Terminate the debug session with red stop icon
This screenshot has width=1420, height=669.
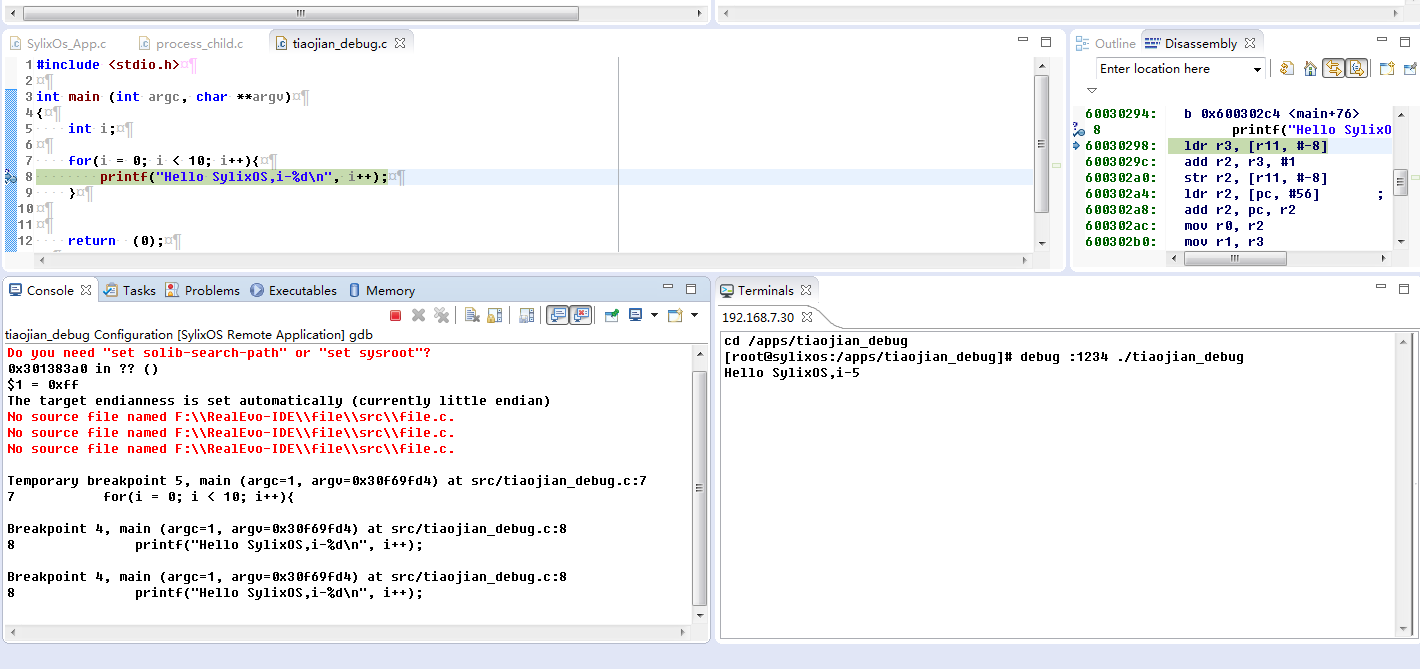pyautogui.click(x=395, y=315)
